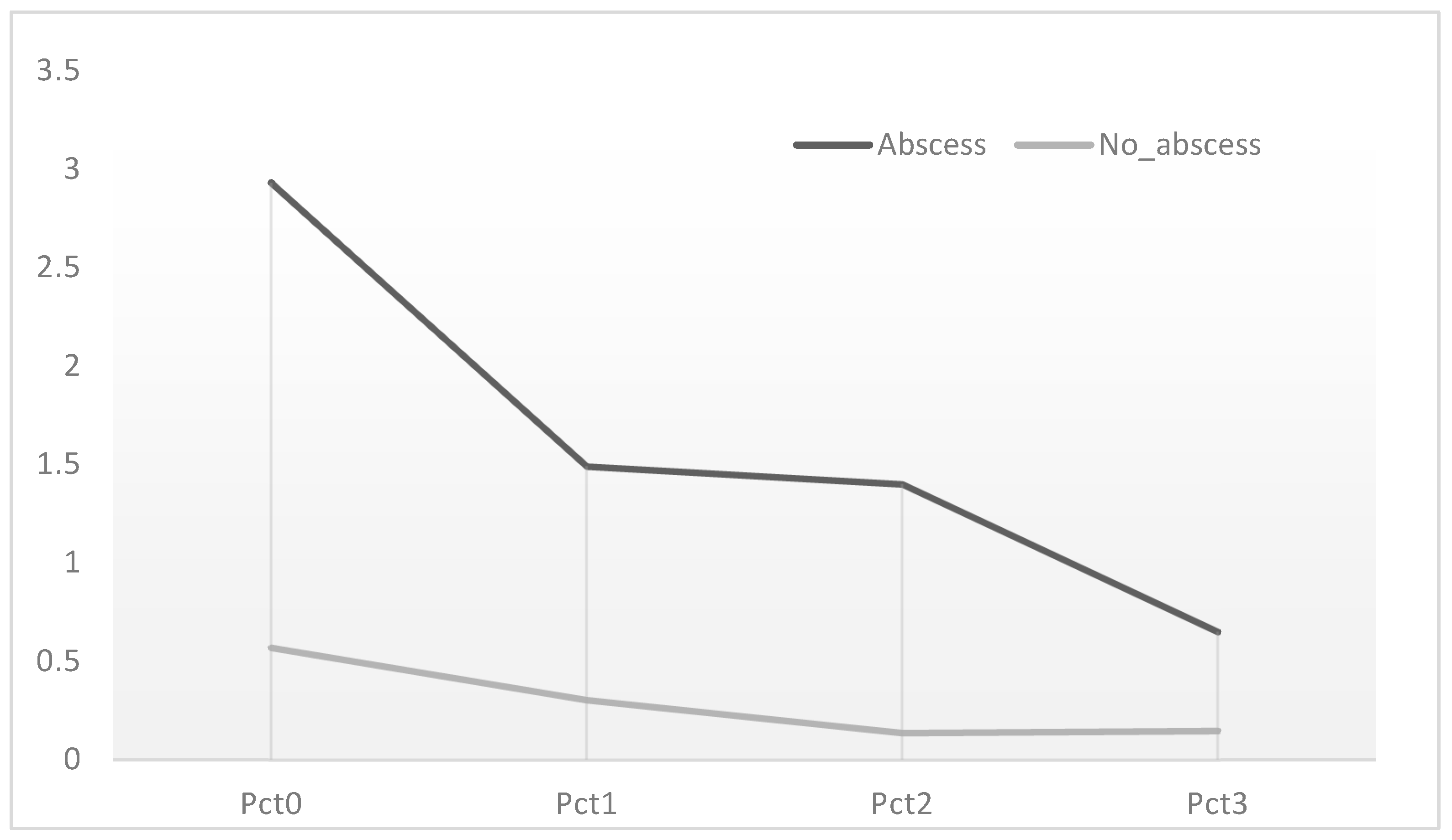
Task: Click the No_abscess legend label
Action: 1179,145
